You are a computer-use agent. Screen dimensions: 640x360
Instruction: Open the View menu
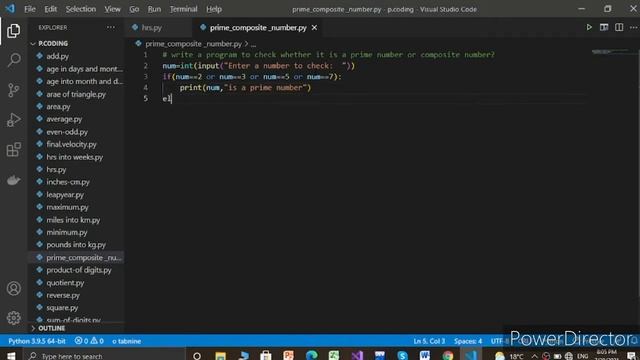[112, 9]
